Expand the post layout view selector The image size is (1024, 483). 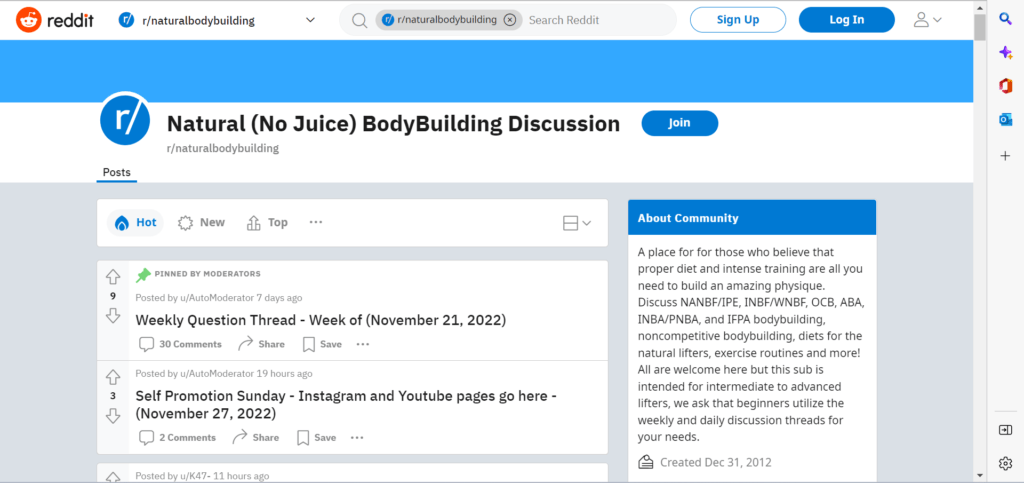[x=577, y=223]
